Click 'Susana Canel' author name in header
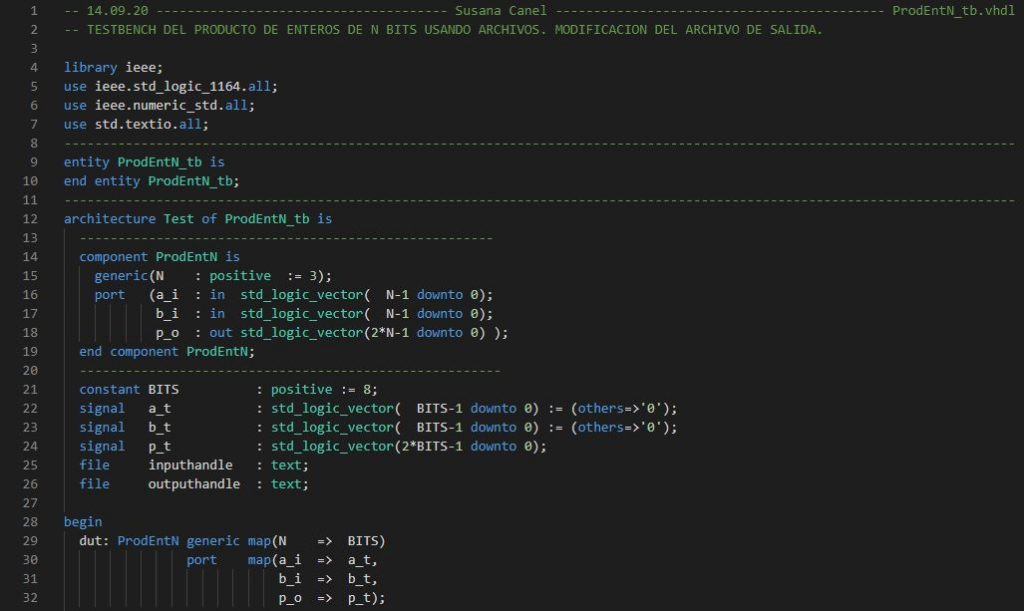This screenshot has height=611, width=1024. [x=500, y=11]
